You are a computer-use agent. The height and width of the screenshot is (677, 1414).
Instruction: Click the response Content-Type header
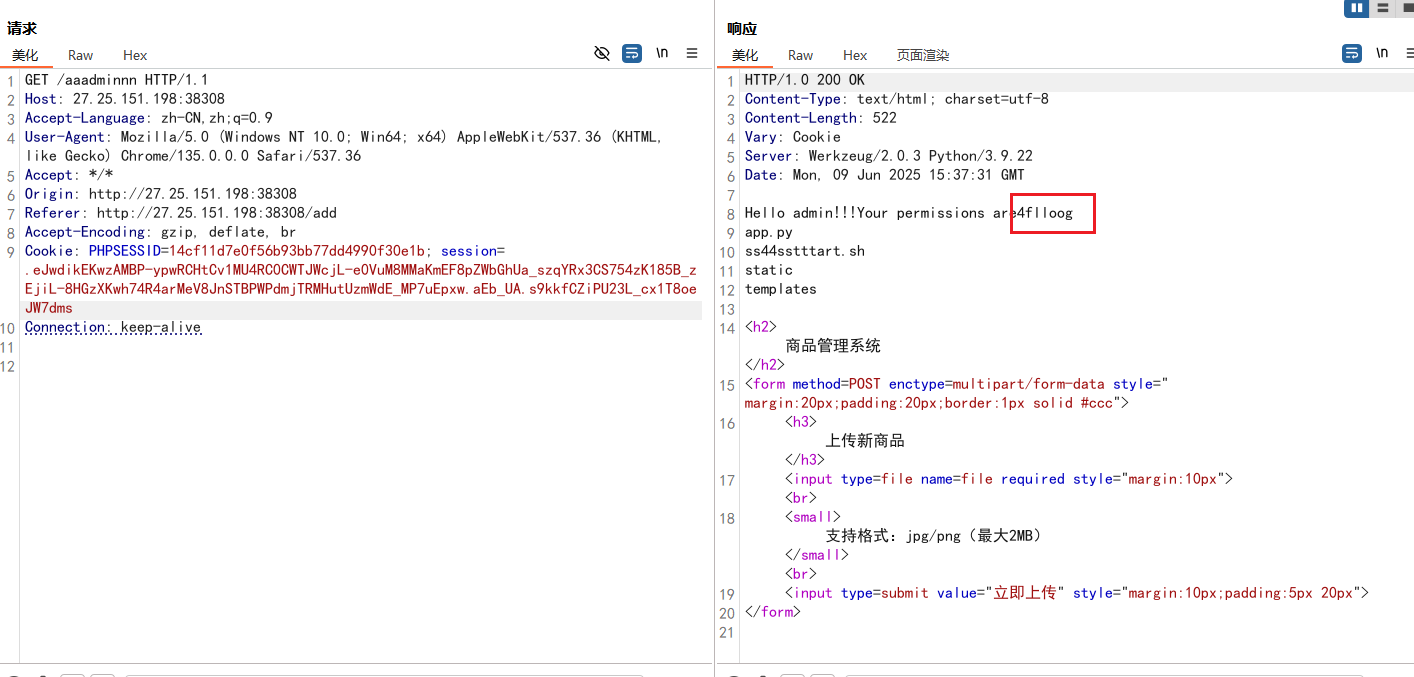click(x=897, y=99)
